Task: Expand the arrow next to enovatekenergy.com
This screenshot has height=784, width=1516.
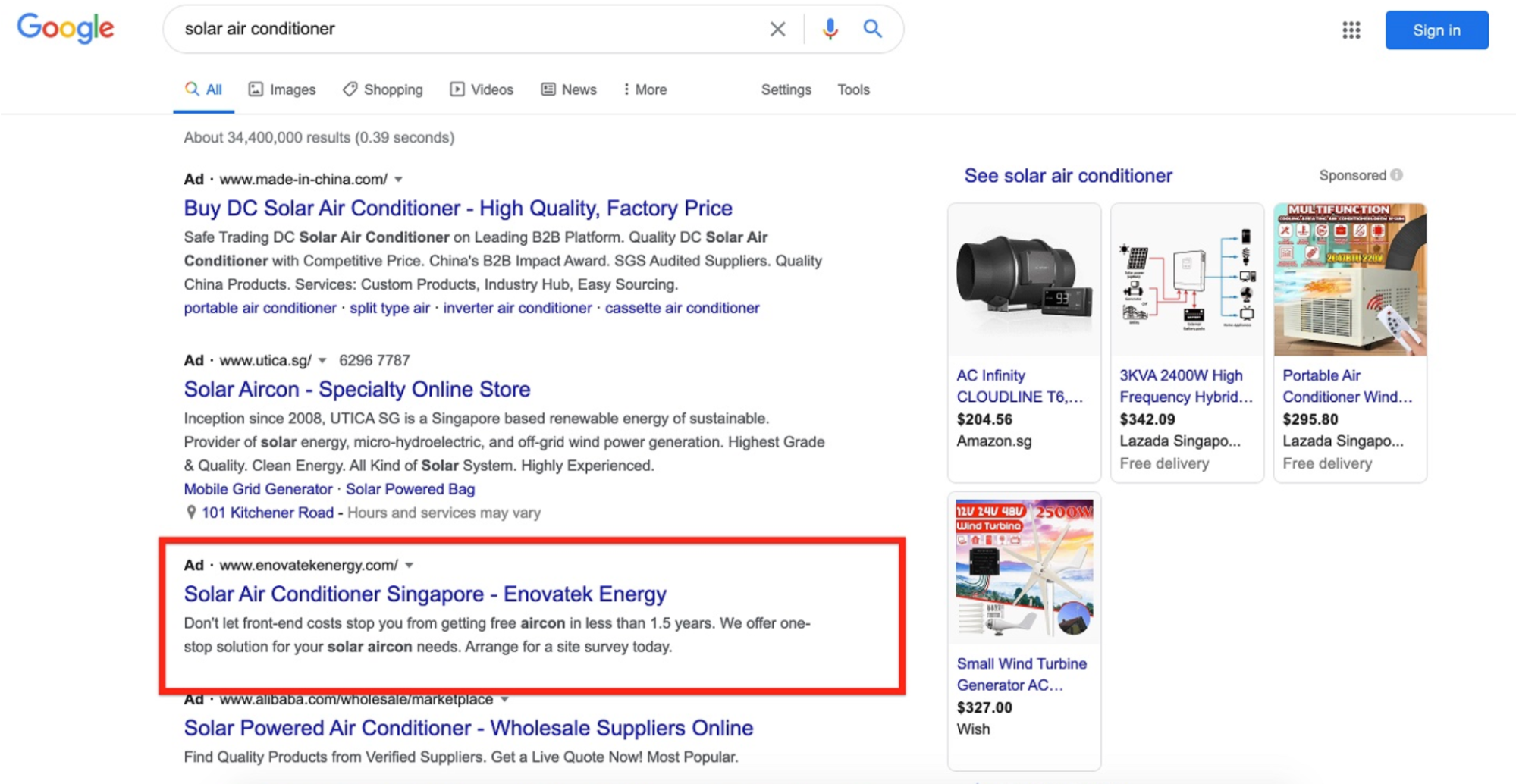Action: click(410, 565)
